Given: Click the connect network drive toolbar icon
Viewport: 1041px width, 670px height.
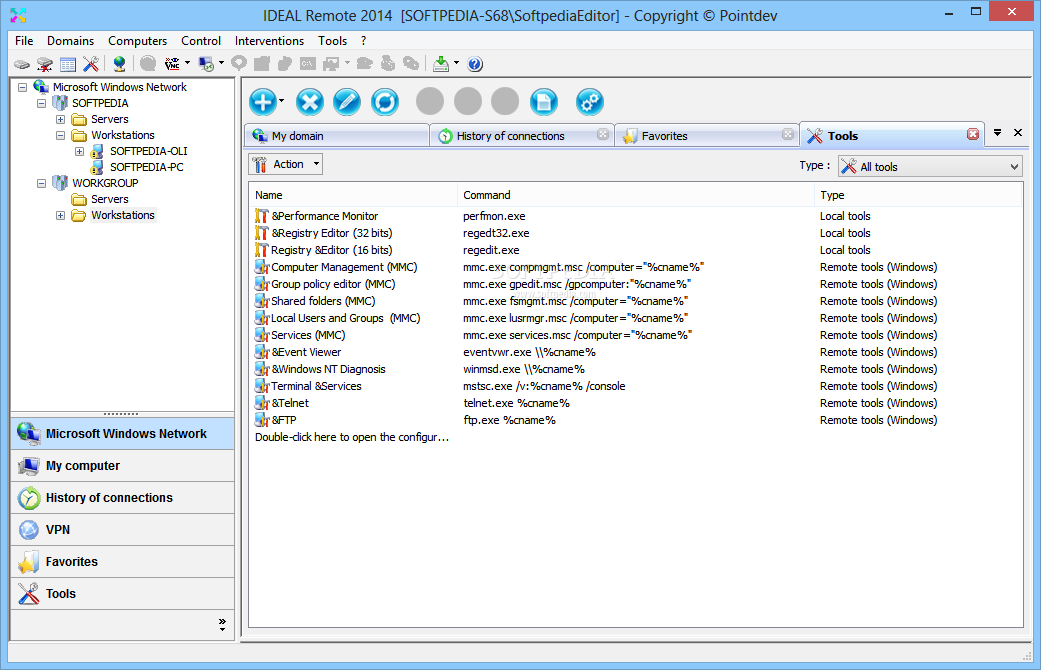Looking at the screenshot, I should coord(22,64).
